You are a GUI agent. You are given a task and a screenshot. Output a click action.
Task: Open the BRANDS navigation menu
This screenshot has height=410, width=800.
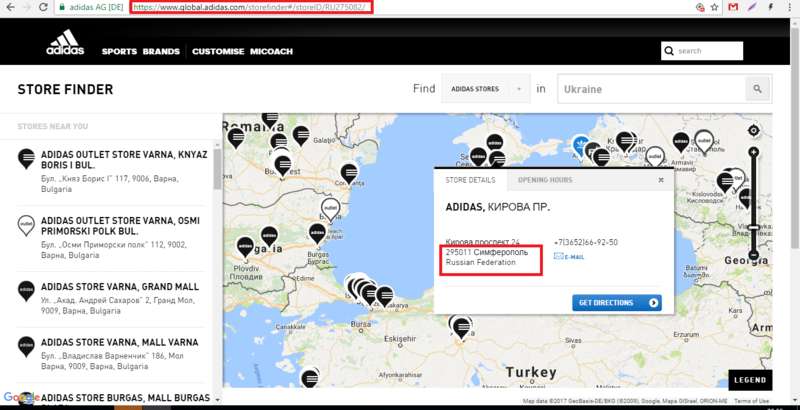click(161, 51)
